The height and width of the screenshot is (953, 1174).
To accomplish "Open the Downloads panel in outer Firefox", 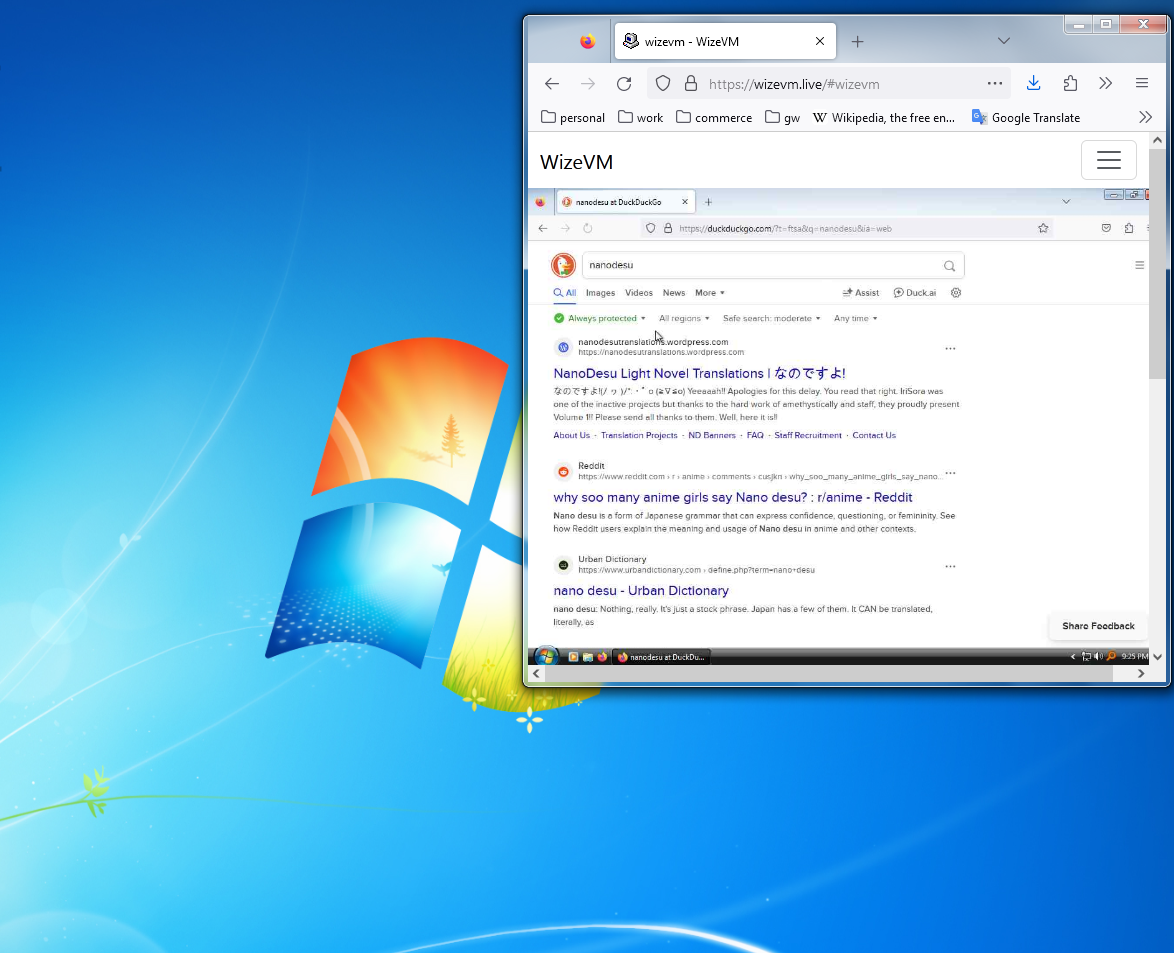I will pyautogui.click(x=1033, y=84).
